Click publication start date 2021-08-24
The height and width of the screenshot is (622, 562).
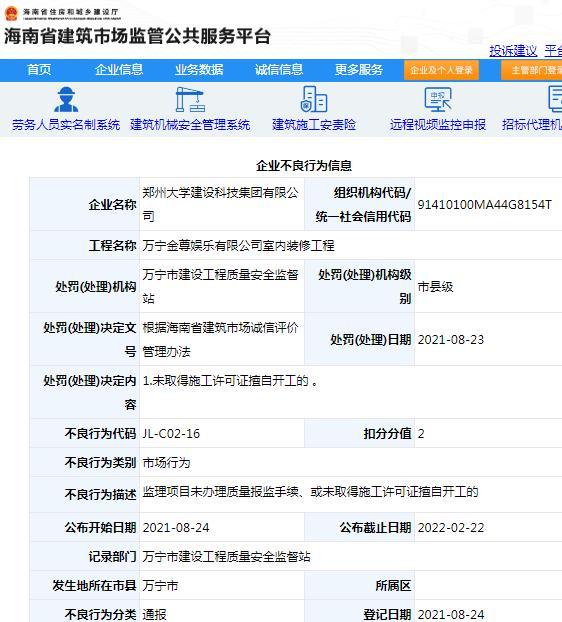176,528
